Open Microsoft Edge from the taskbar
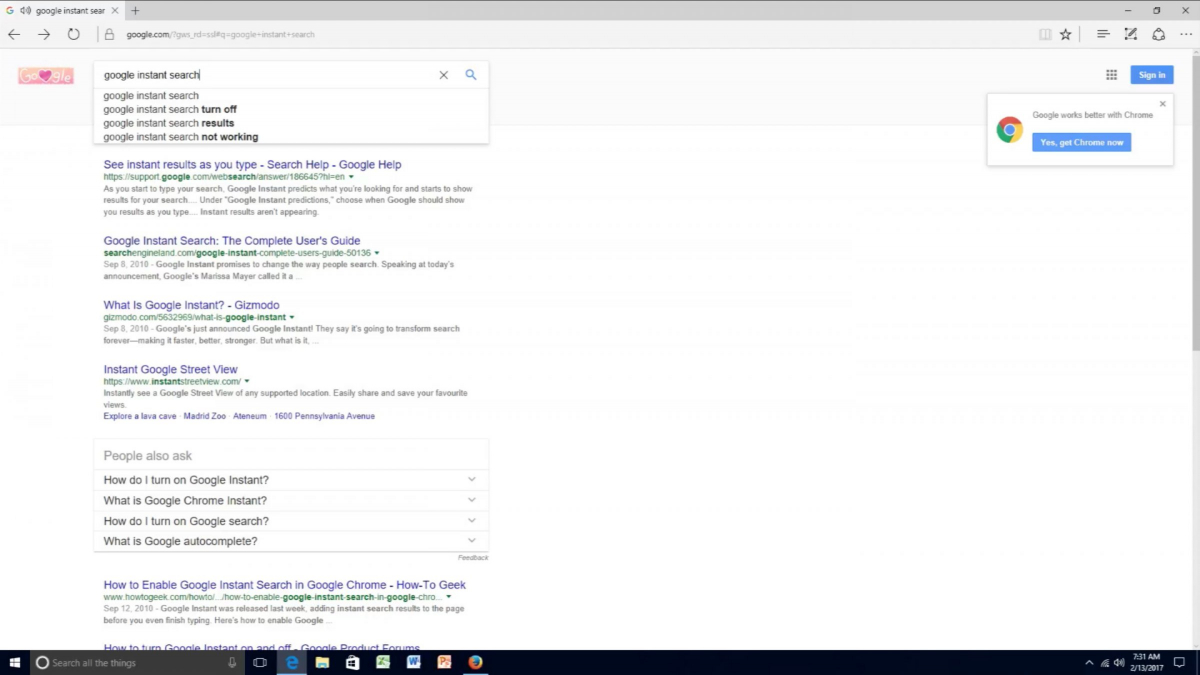Viewport: 1200px width, 675px height. point(292,662)
